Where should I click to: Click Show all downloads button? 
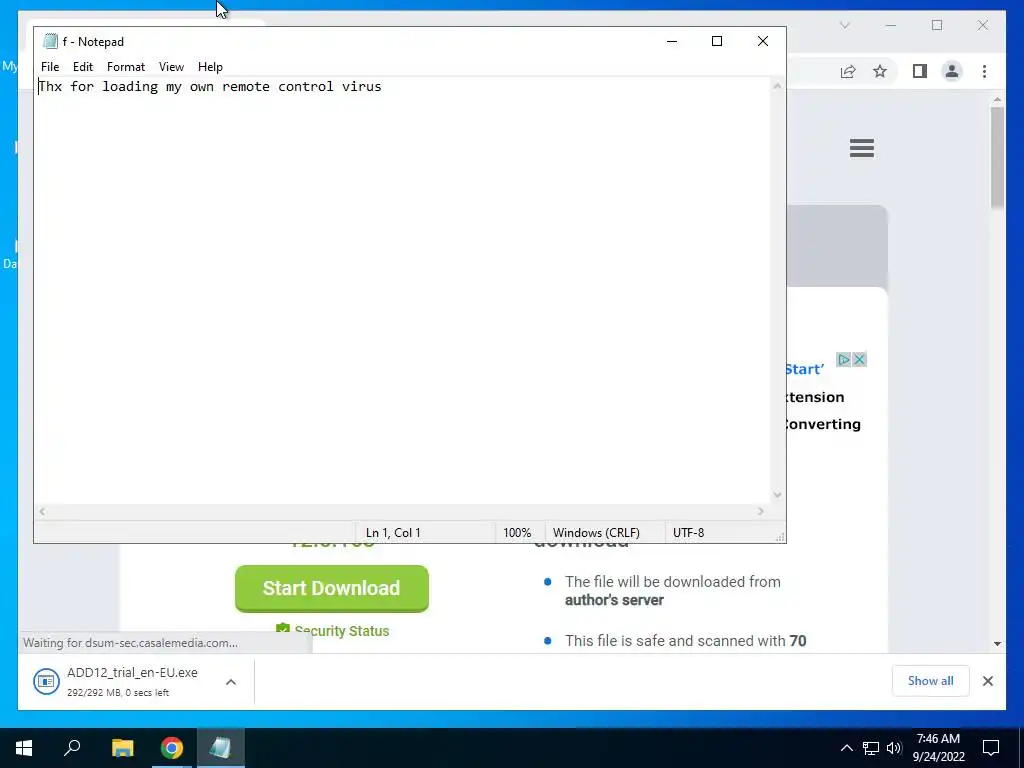(x=930, y=681)
